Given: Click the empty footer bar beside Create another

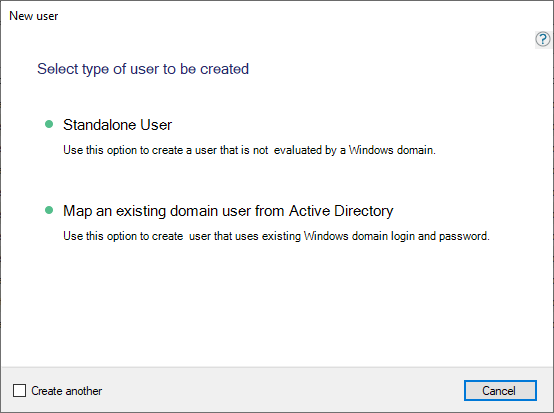Looking at the screenshot, I should pos(283,391).
